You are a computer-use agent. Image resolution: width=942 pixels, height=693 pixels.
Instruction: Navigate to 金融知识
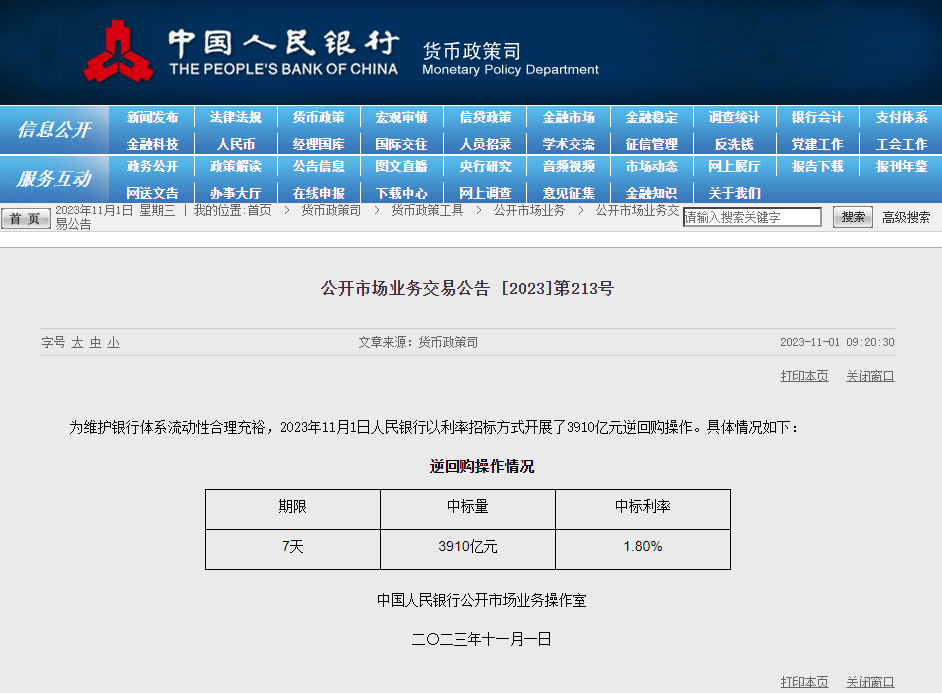651,193
